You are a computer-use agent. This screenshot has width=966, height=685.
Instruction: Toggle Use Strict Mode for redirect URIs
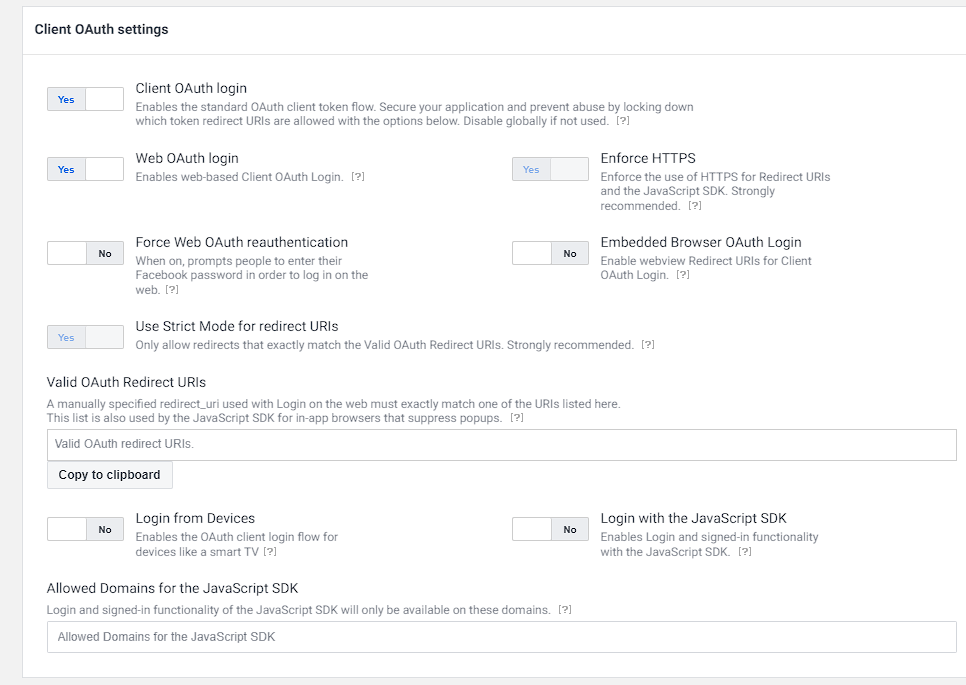pyautogui.click(x=85, y=337)
